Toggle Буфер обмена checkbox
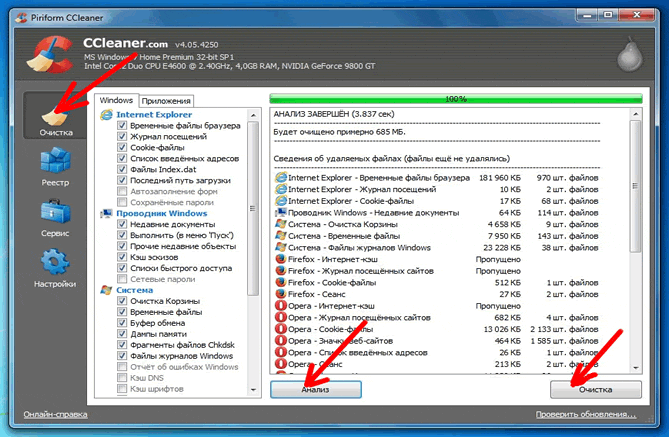The image size is (669, 437). point(122,323)
